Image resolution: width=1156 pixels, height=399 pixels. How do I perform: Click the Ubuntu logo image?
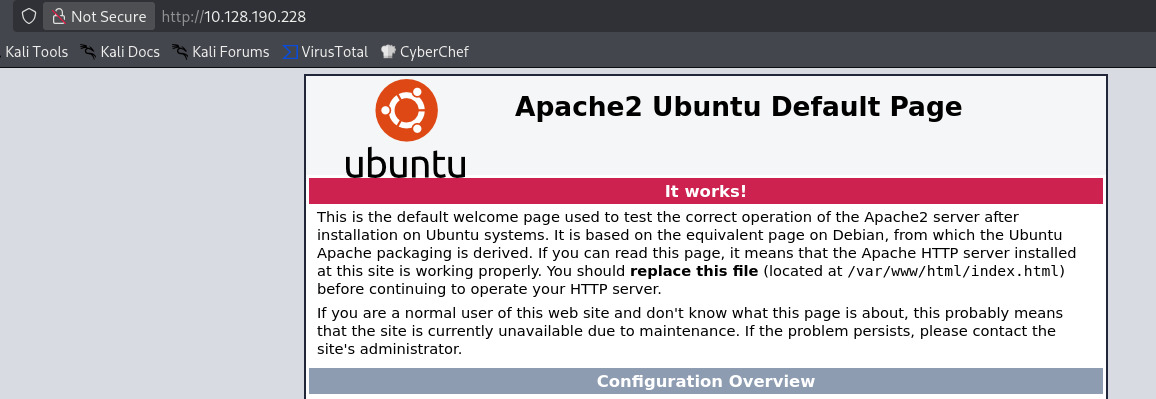pos(405,128)
